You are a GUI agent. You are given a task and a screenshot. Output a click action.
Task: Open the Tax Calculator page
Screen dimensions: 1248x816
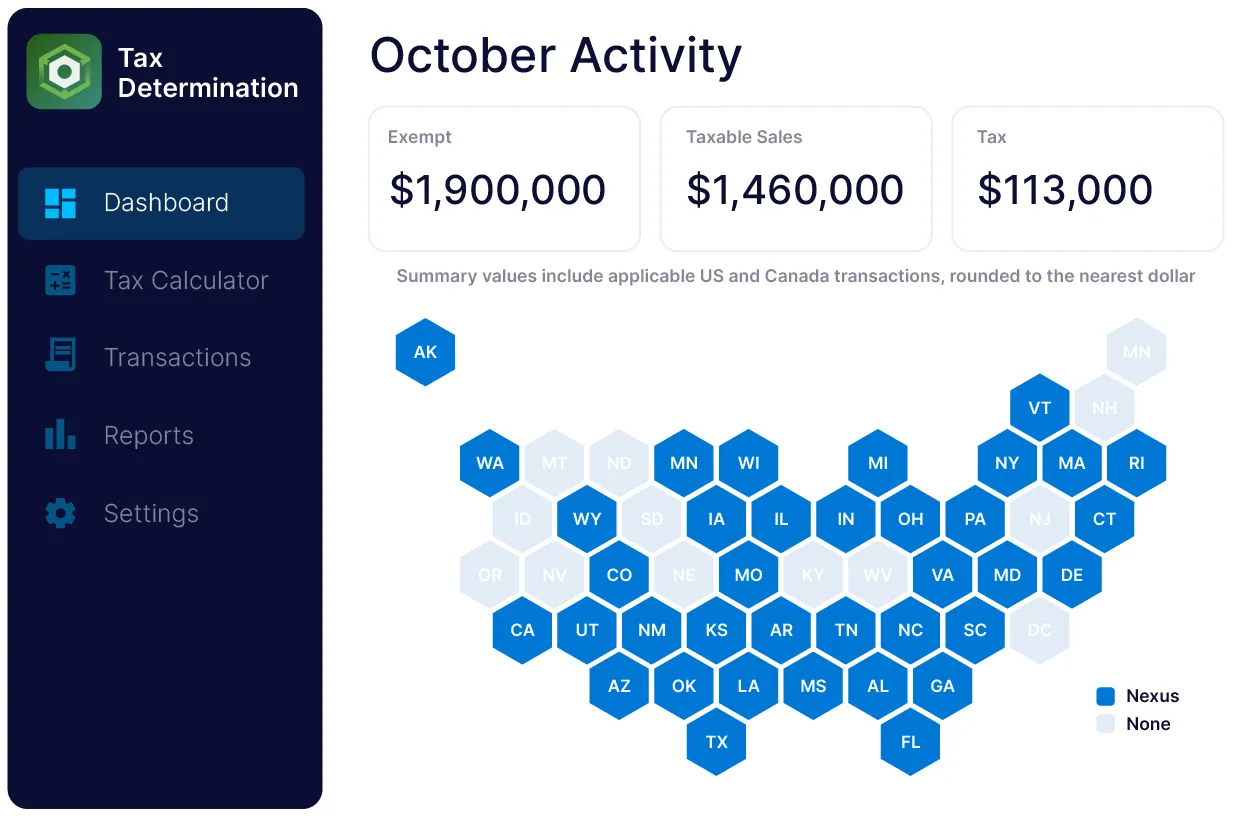point(186,280)
